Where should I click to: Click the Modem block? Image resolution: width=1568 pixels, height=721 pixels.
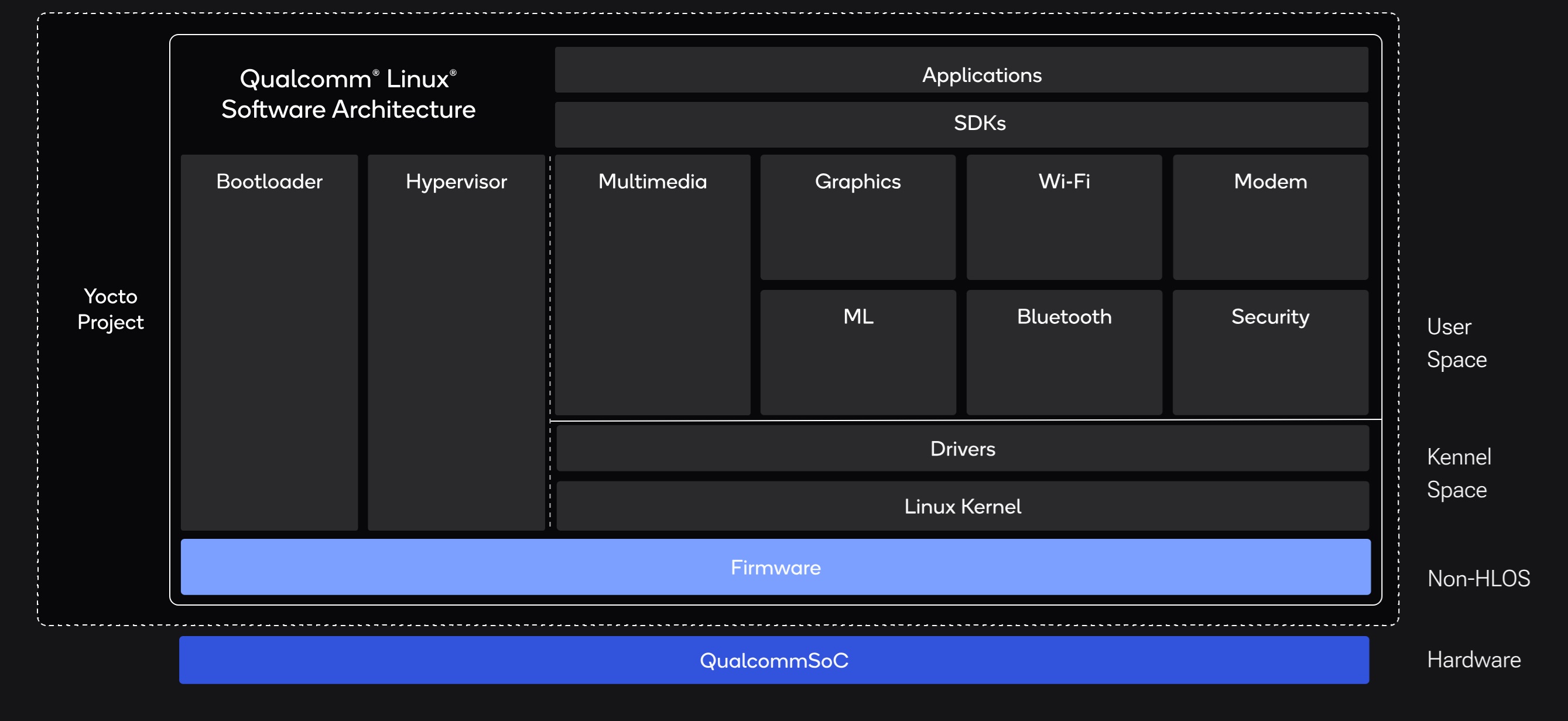(1270, 217)
